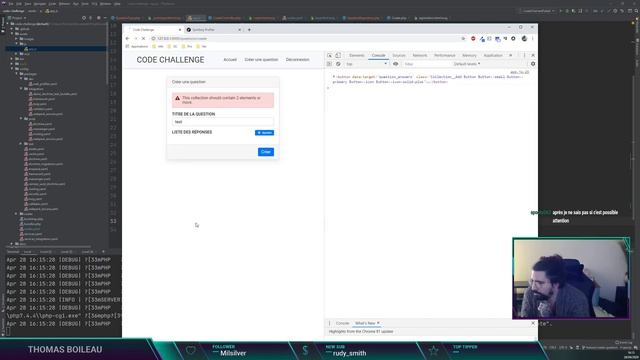Open DevTools more options menu
640x360 pixels.
click(524, 55)
